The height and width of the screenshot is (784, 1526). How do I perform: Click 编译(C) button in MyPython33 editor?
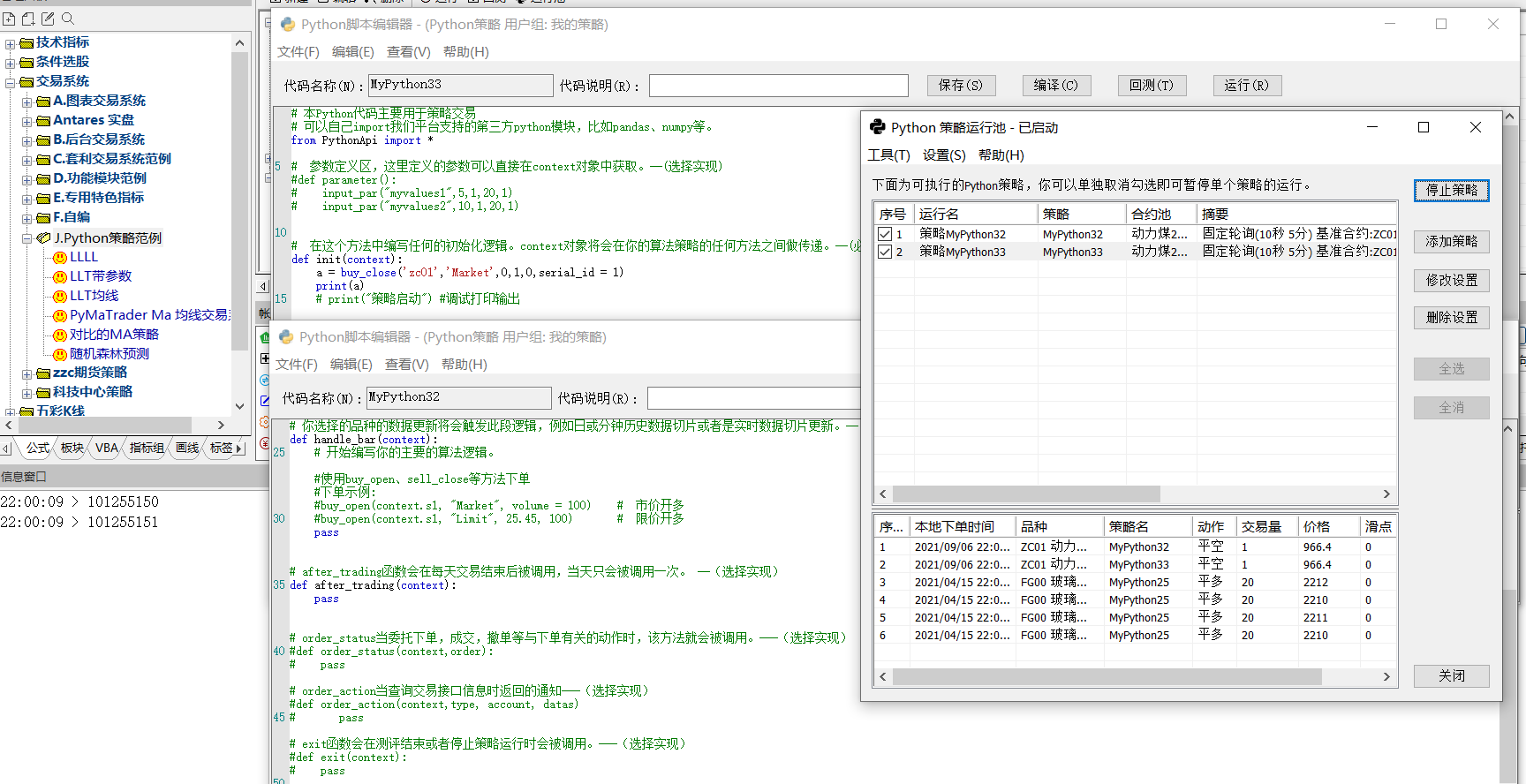1056,86
